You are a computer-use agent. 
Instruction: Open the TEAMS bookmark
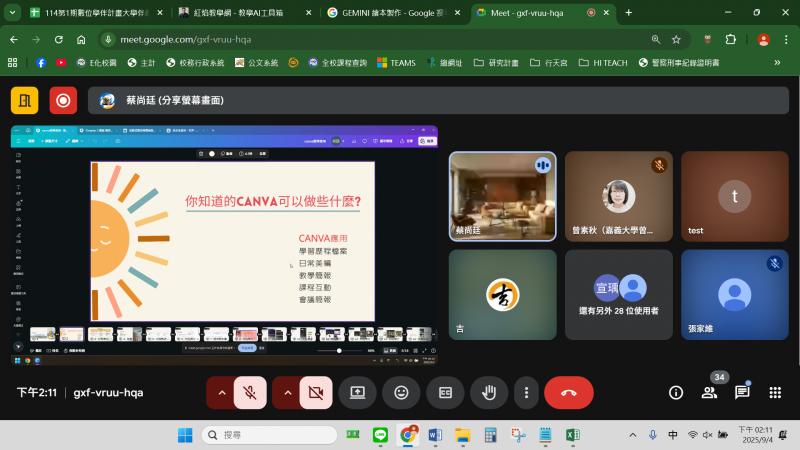point(396,62)
